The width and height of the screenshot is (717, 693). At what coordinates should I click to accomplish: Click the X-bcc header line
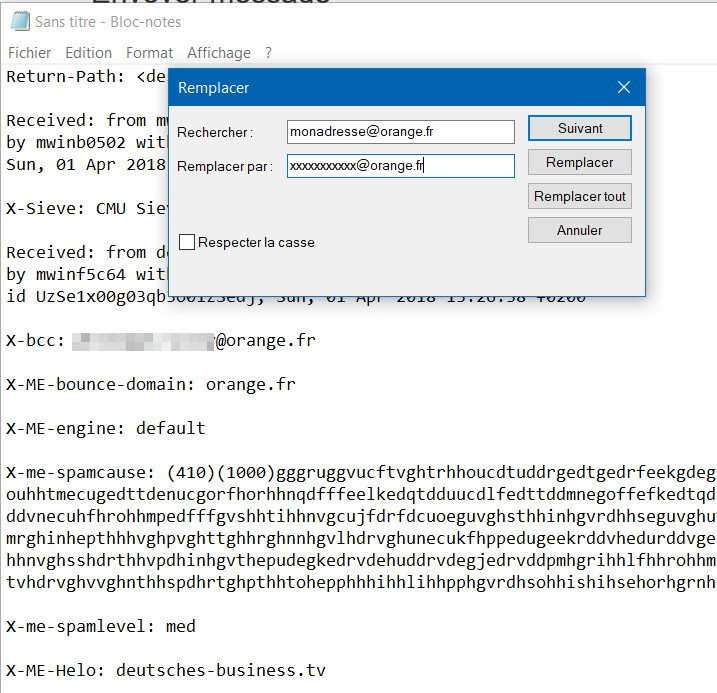(161, 341)
